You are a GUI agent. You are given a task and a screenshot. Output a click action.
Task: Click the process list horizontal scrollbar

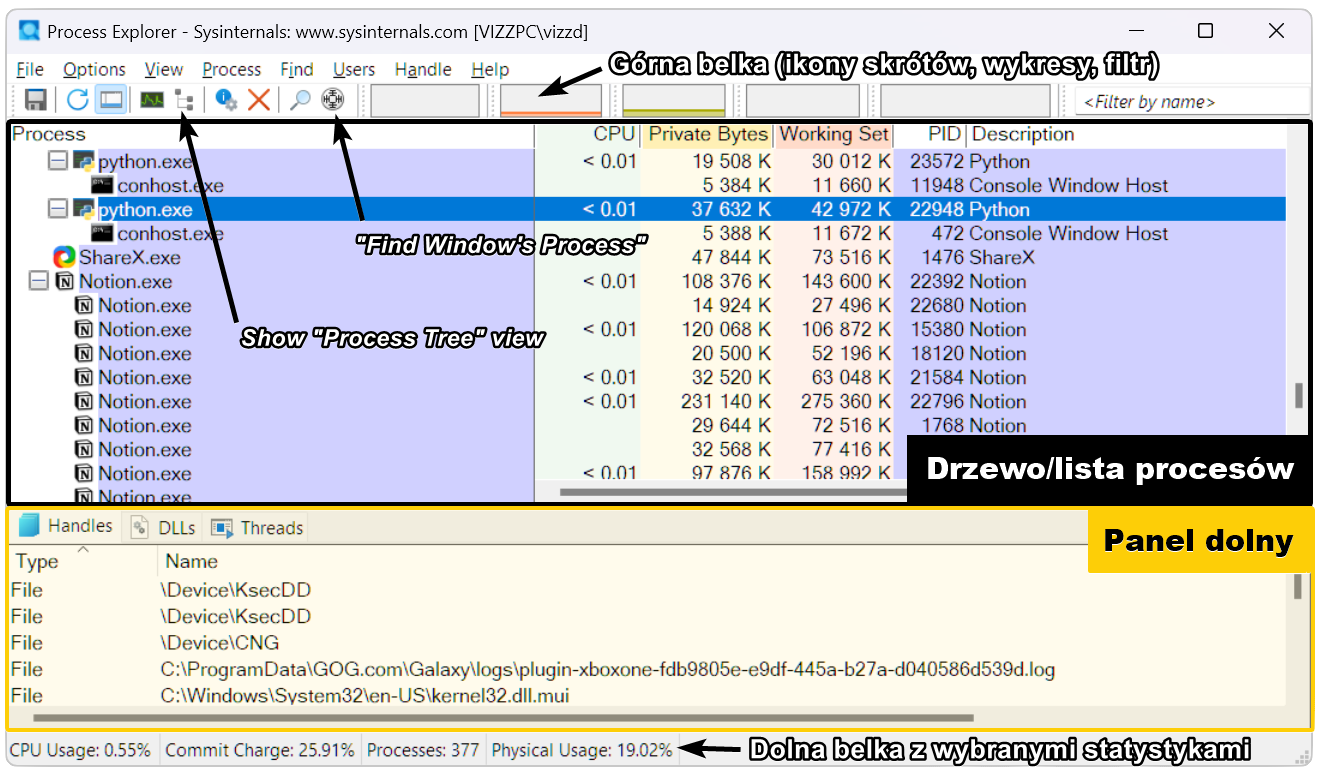[733, 491]
